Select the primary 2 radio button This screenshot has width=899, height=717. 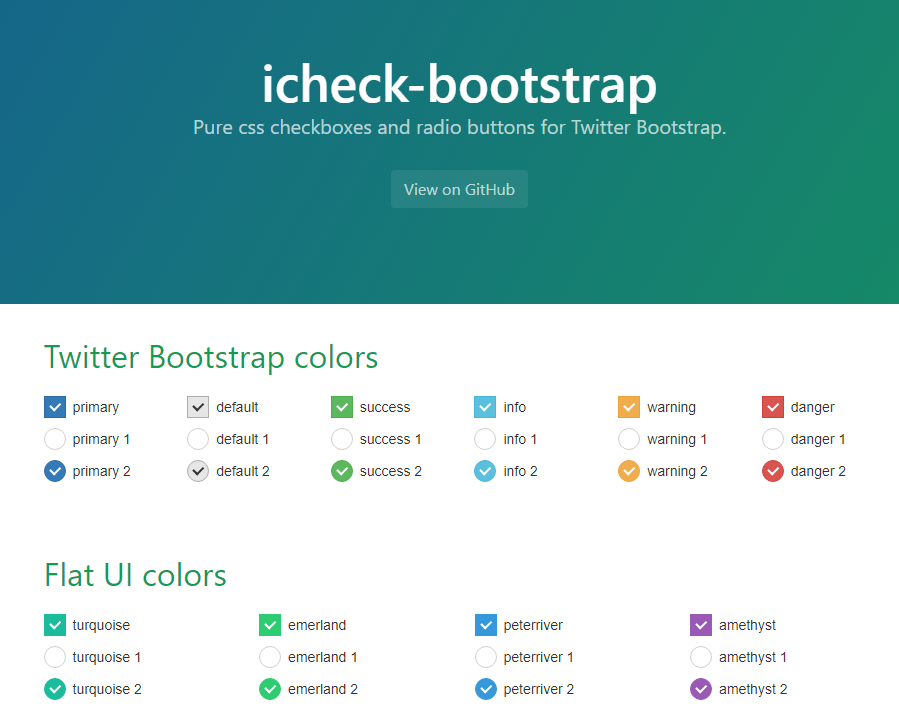[x=55, y=471]
